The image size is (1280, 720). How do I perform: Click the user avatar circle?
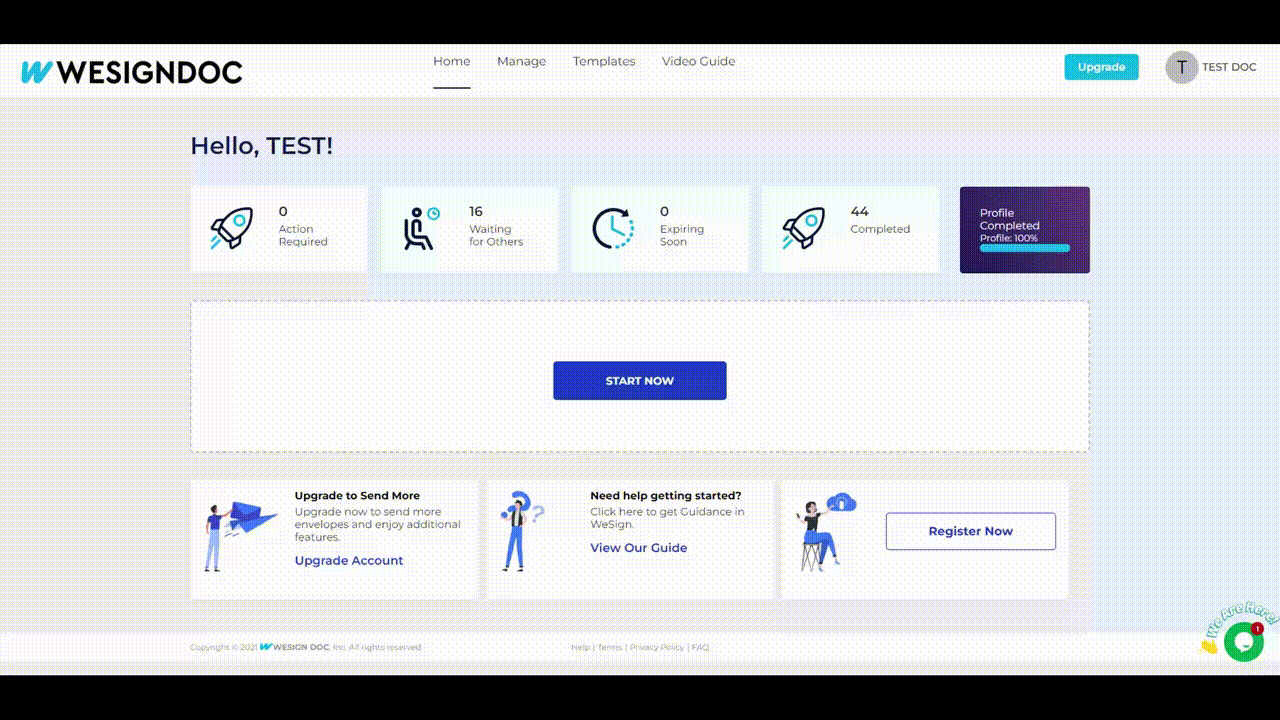(x=1181, y=67)
